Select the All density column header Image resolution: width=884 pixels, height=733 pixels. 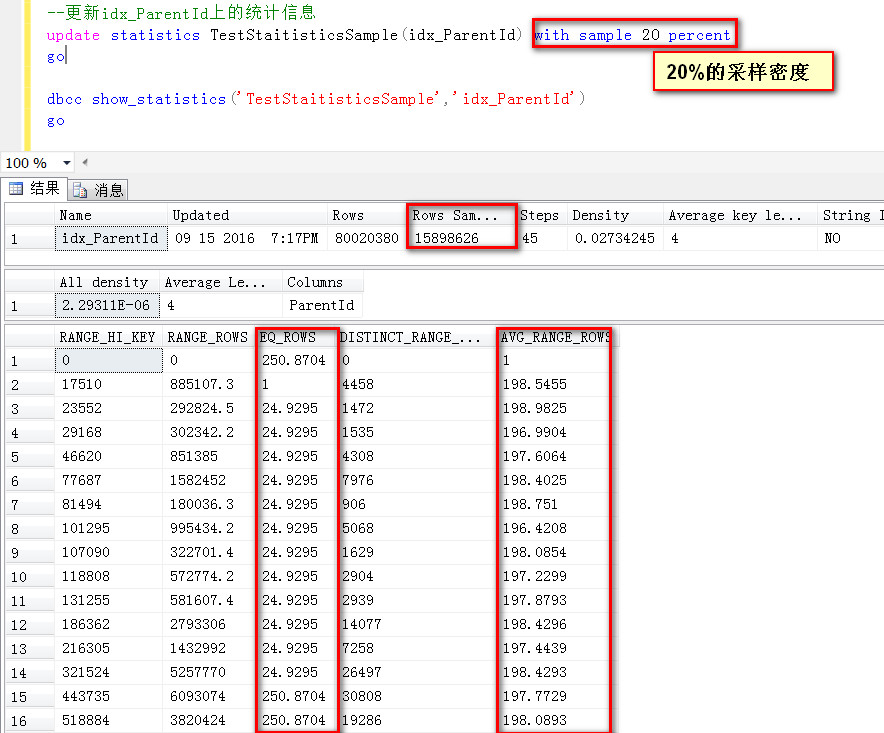pos(107,282)
